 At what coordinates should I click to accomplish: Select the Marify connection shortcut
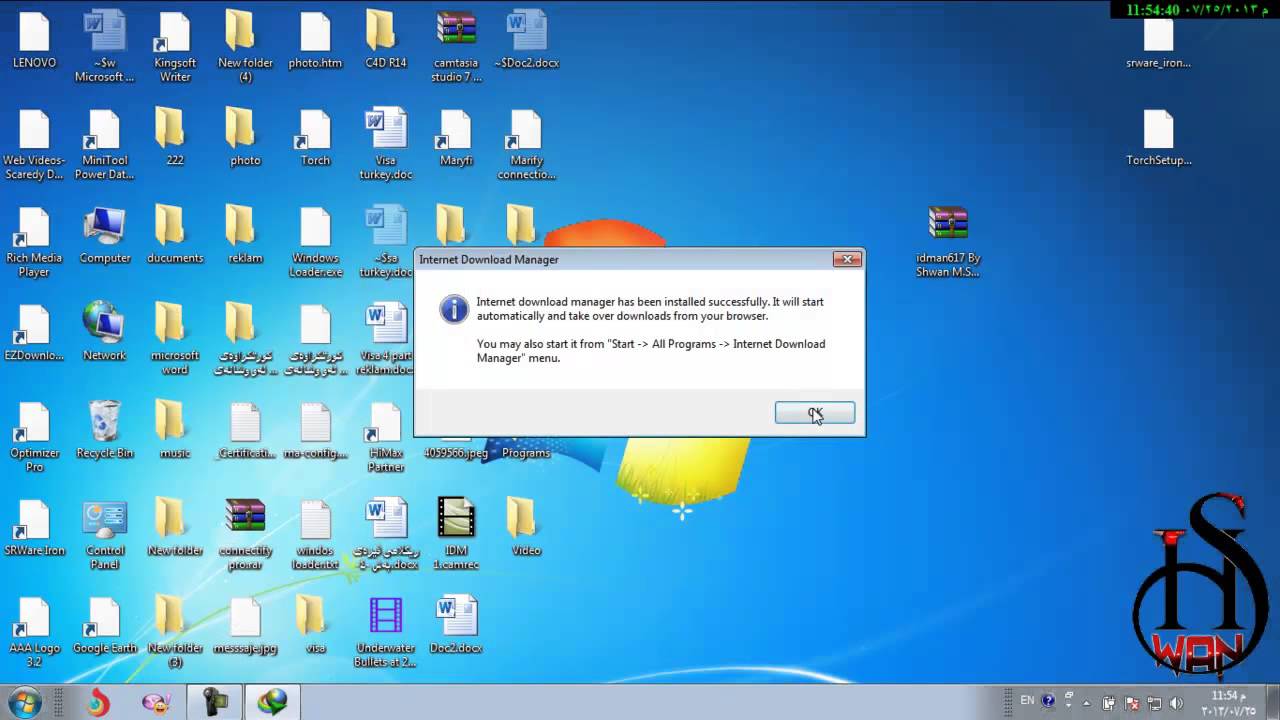tap(526, 145)
